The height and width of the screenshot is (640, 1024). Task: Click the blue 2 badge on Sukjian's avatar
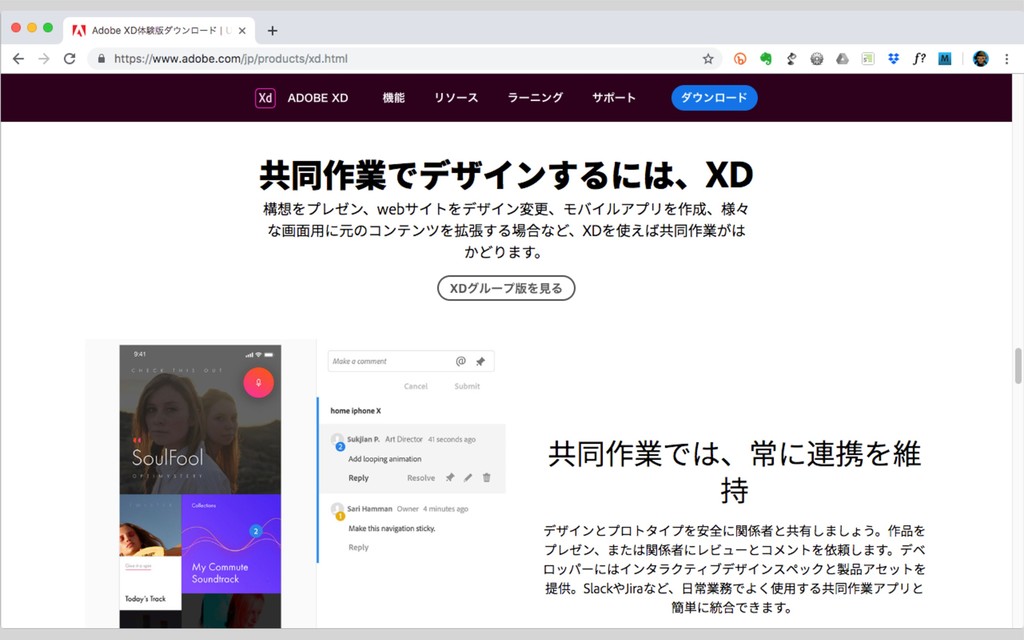coord(340,447)
